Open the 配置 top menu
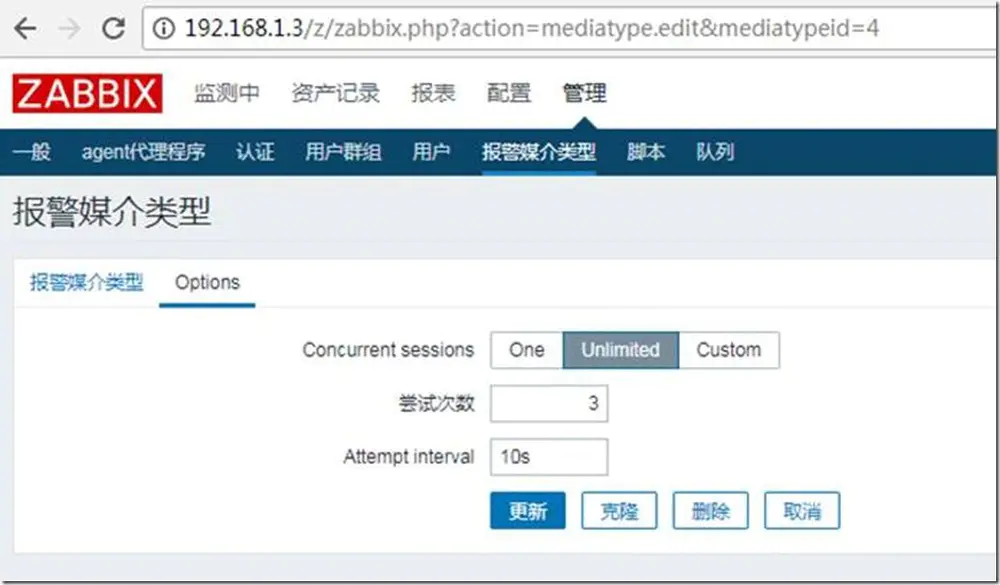The height and width of the screenshot is (585, 1000). [x=509, y=93]
